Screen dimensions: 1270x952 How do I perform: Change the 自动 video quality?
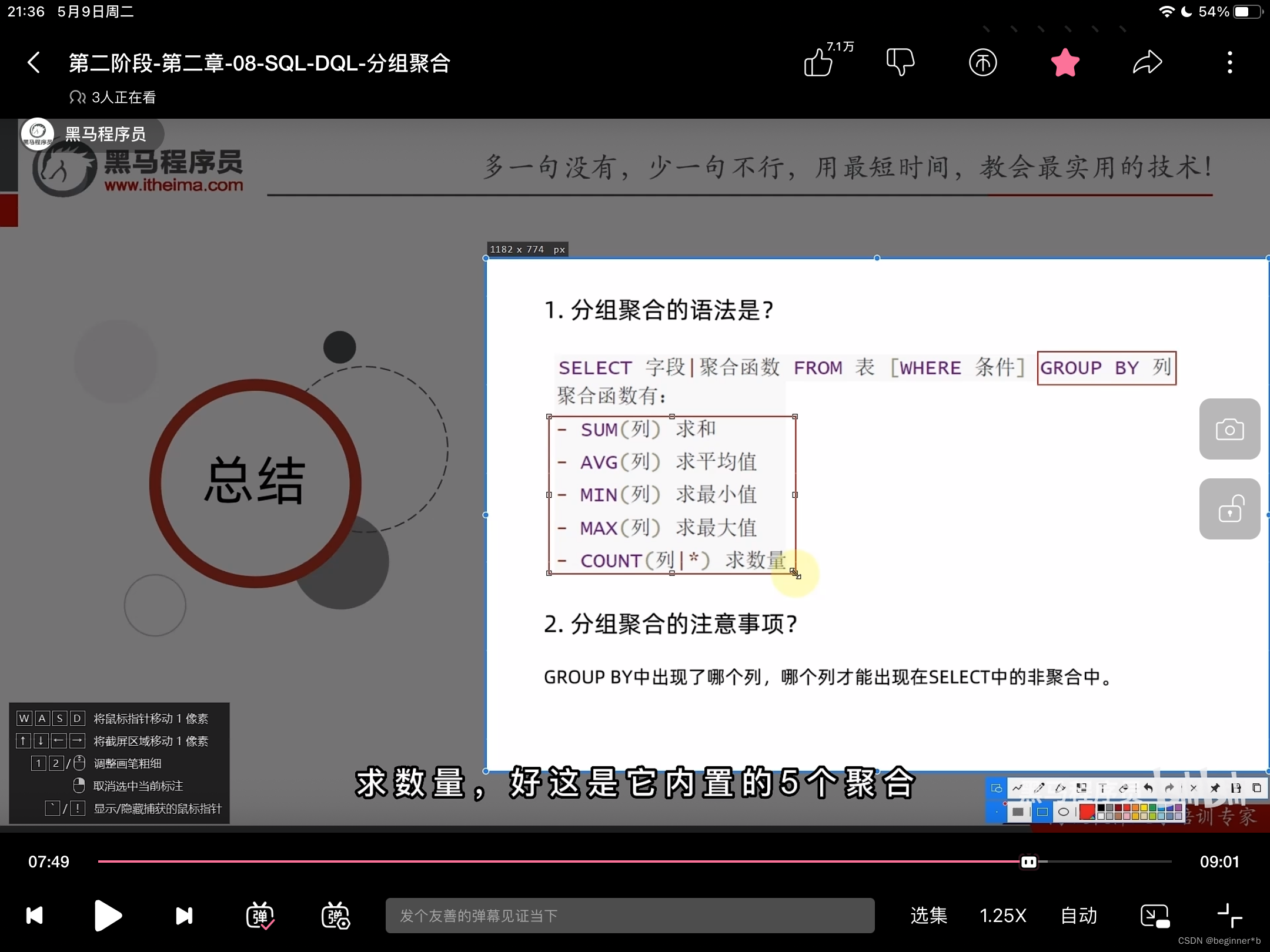coord(1079,916)
